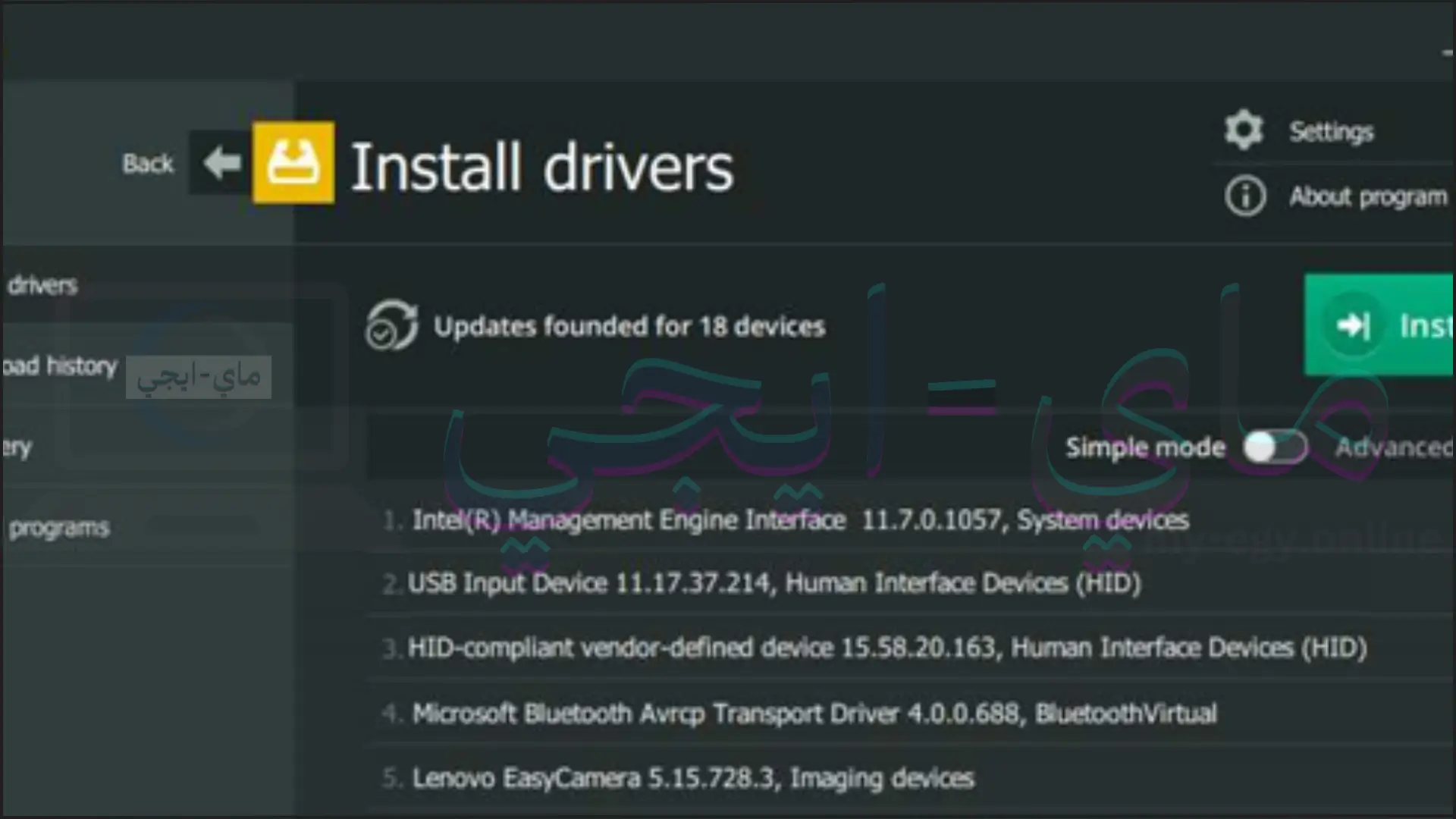Screen dimensions: 1456x819
Task: Open the About program link
Action: [1368, 197]
